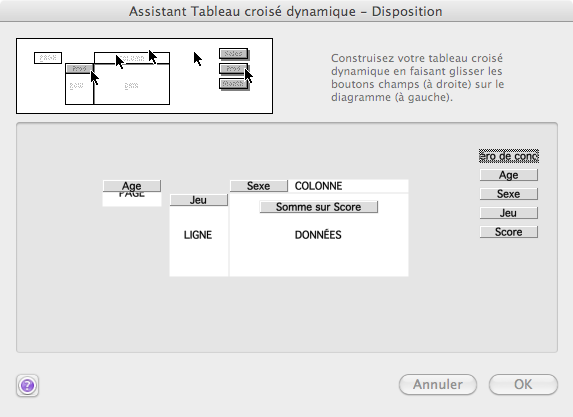Screen dimensions: 573x417
Task: Click the "Somme sur Score" data field button
Action: click(x=319, y=207)
